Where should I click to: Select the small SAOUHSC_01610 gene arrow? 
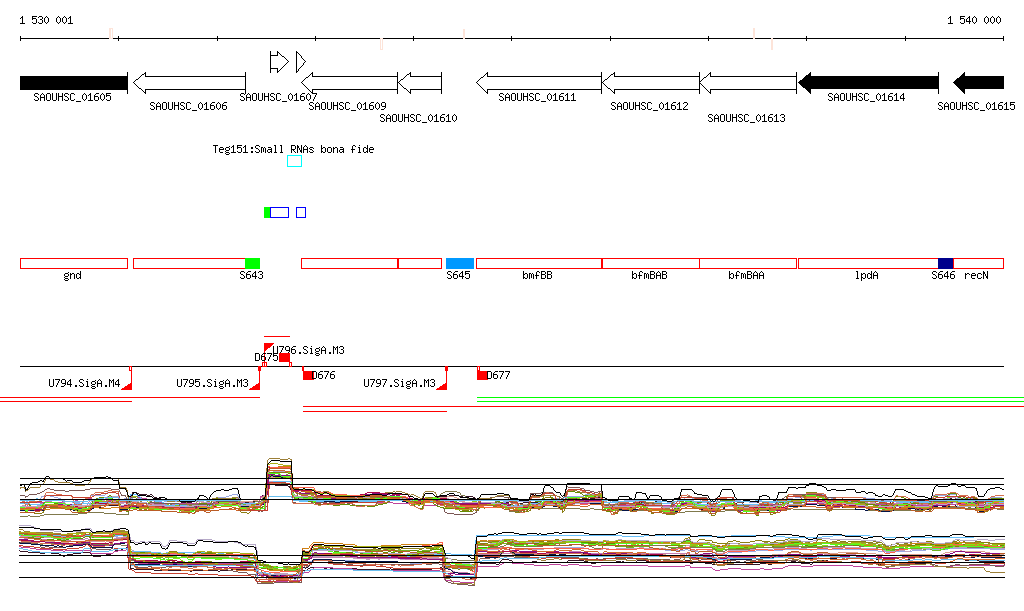(x=420, y=82)
